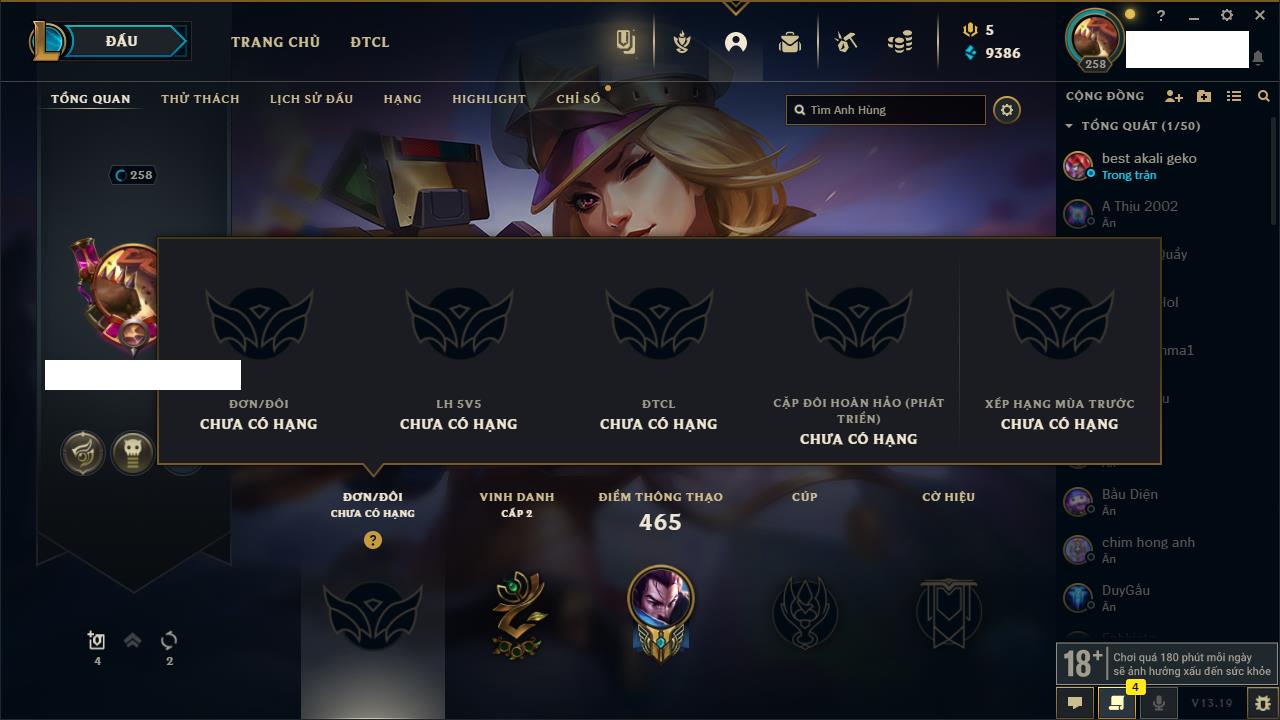
Task: Open the bug report icon
Action: [x=1262, y=703]
